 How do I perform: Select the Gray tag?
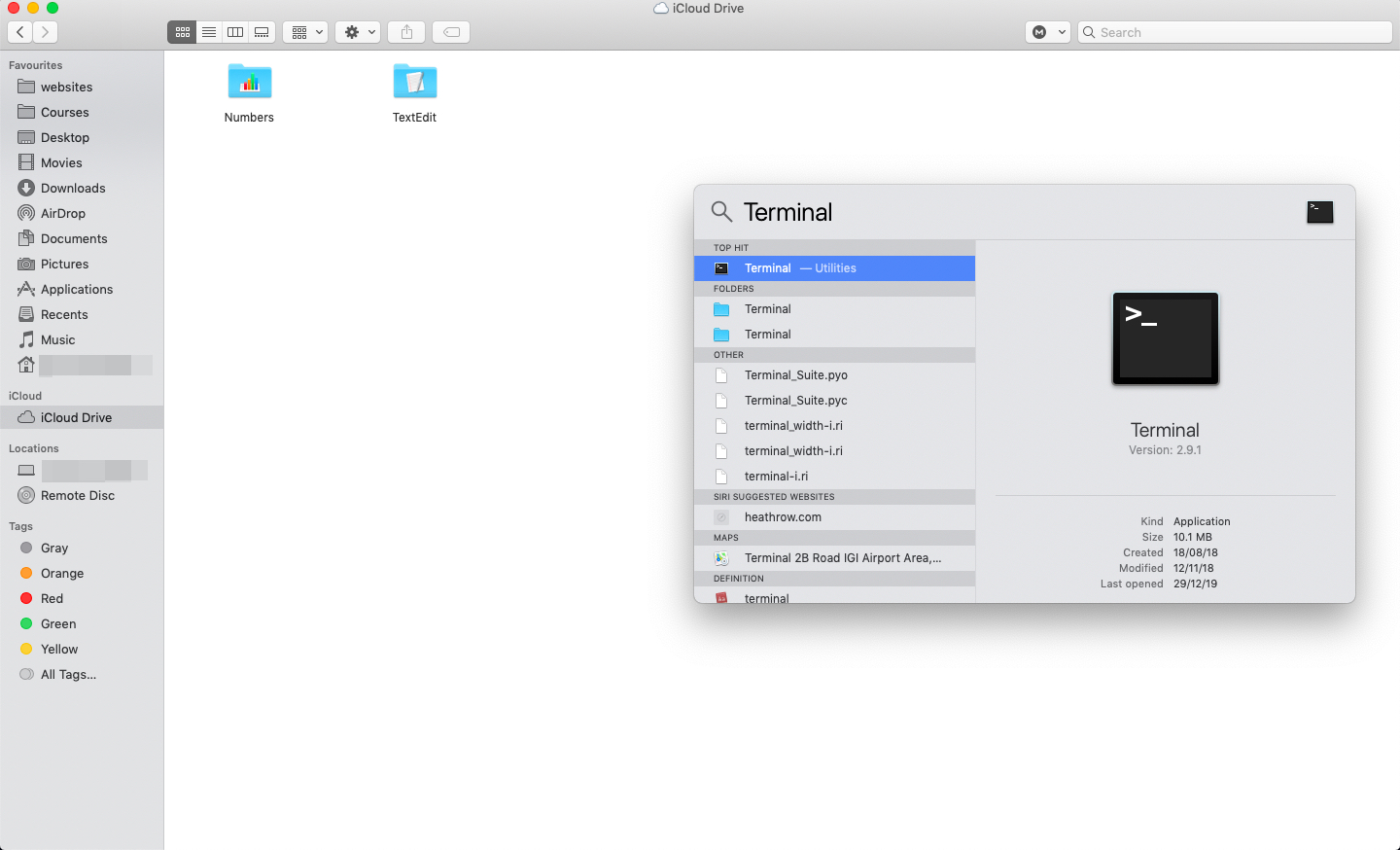(82, 548)
